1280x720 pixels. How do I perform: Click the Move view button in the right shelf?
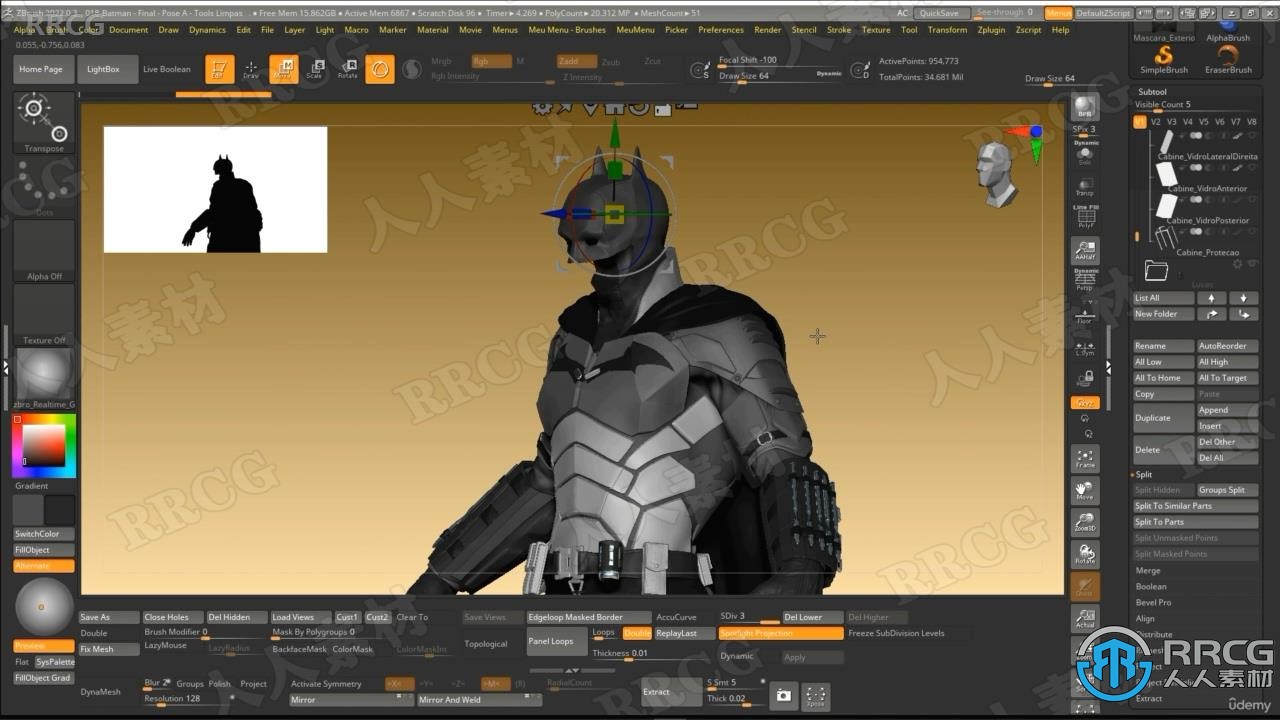click(1085, 490)
